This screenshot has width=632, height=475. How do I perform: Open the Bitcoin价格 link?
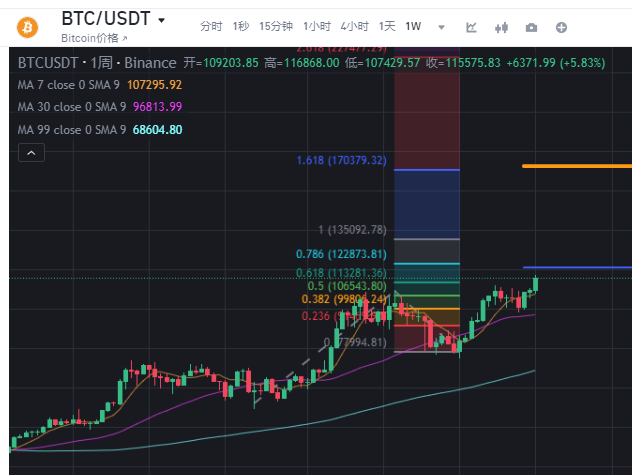94,38
